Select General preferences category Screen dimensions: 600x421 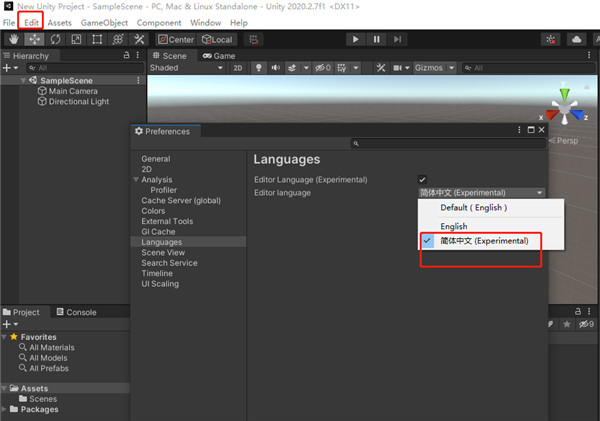[x=156, y=159]
